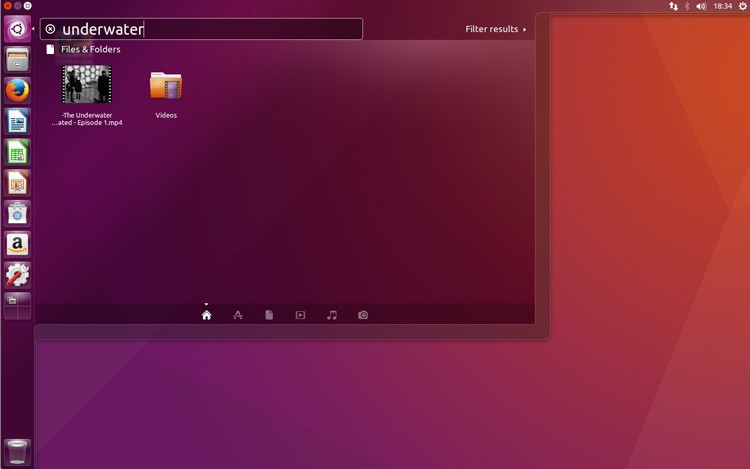Launch LibreOffice Writer

(x=17, y=121)
